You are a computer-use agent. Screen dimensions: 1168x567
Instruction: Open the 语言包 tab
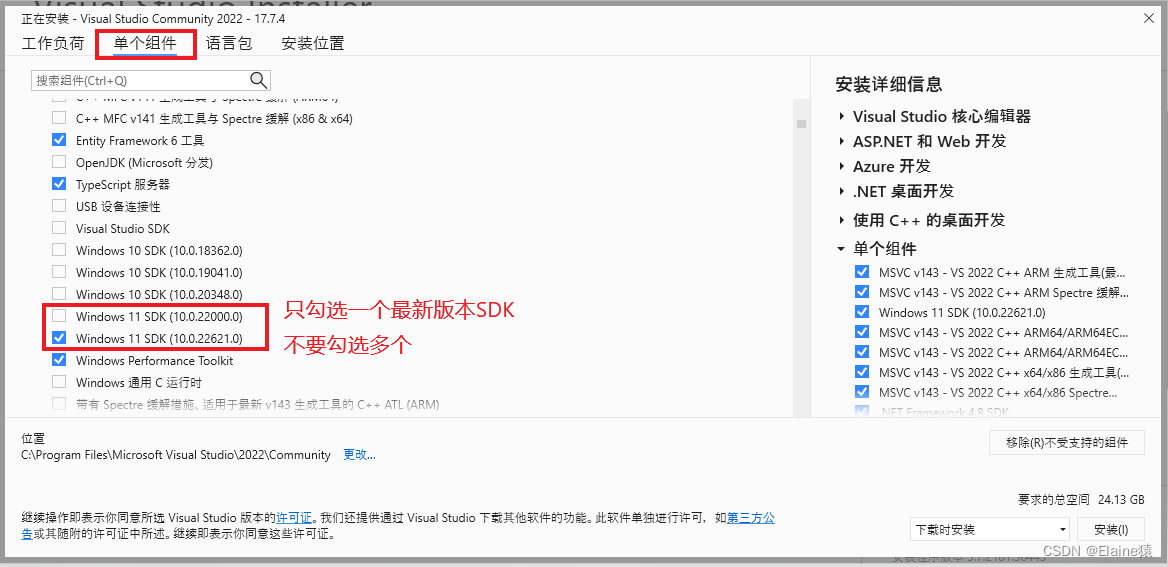pos(229,43)
